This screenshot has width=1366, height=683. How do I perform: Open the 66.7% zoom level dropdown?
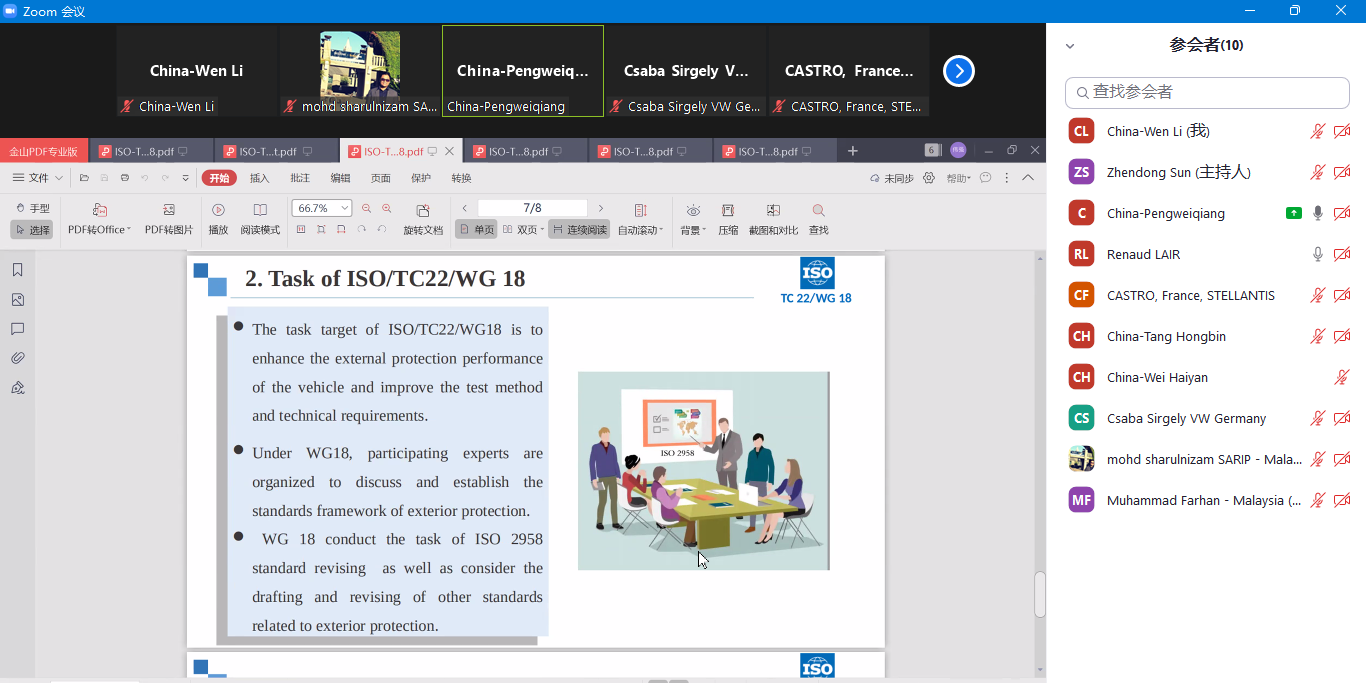pyautogui.click(x=345, y=208)
